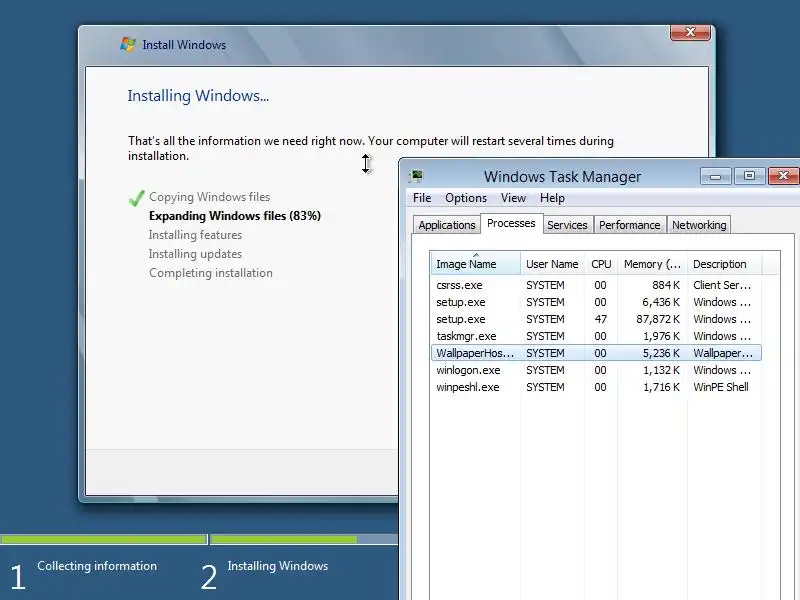The image size is (800, 600).
Task: Sort by the CPU column header
Action: pyautogui.click(x=601, y=264)
